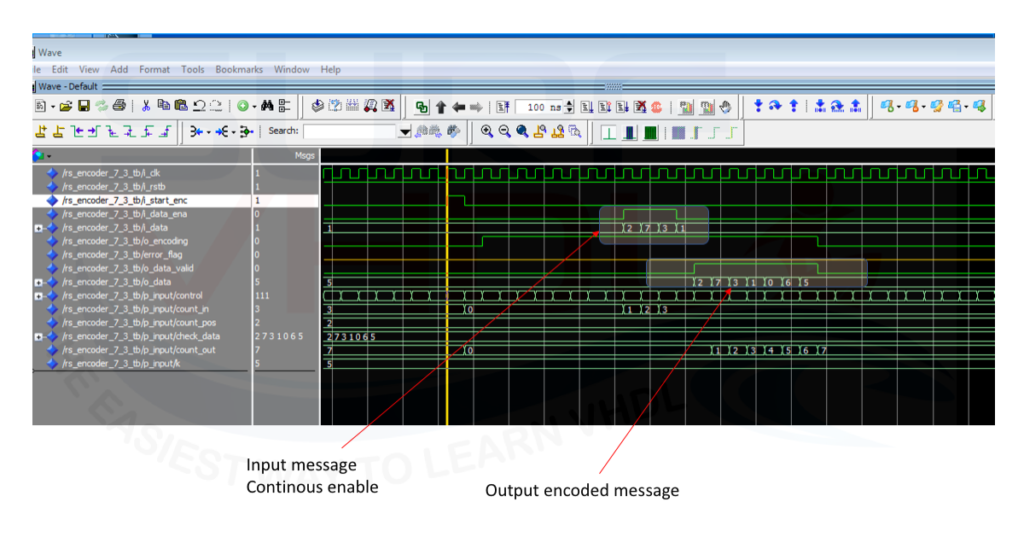Select the o_encoding signal row

[x=142, y=241]
